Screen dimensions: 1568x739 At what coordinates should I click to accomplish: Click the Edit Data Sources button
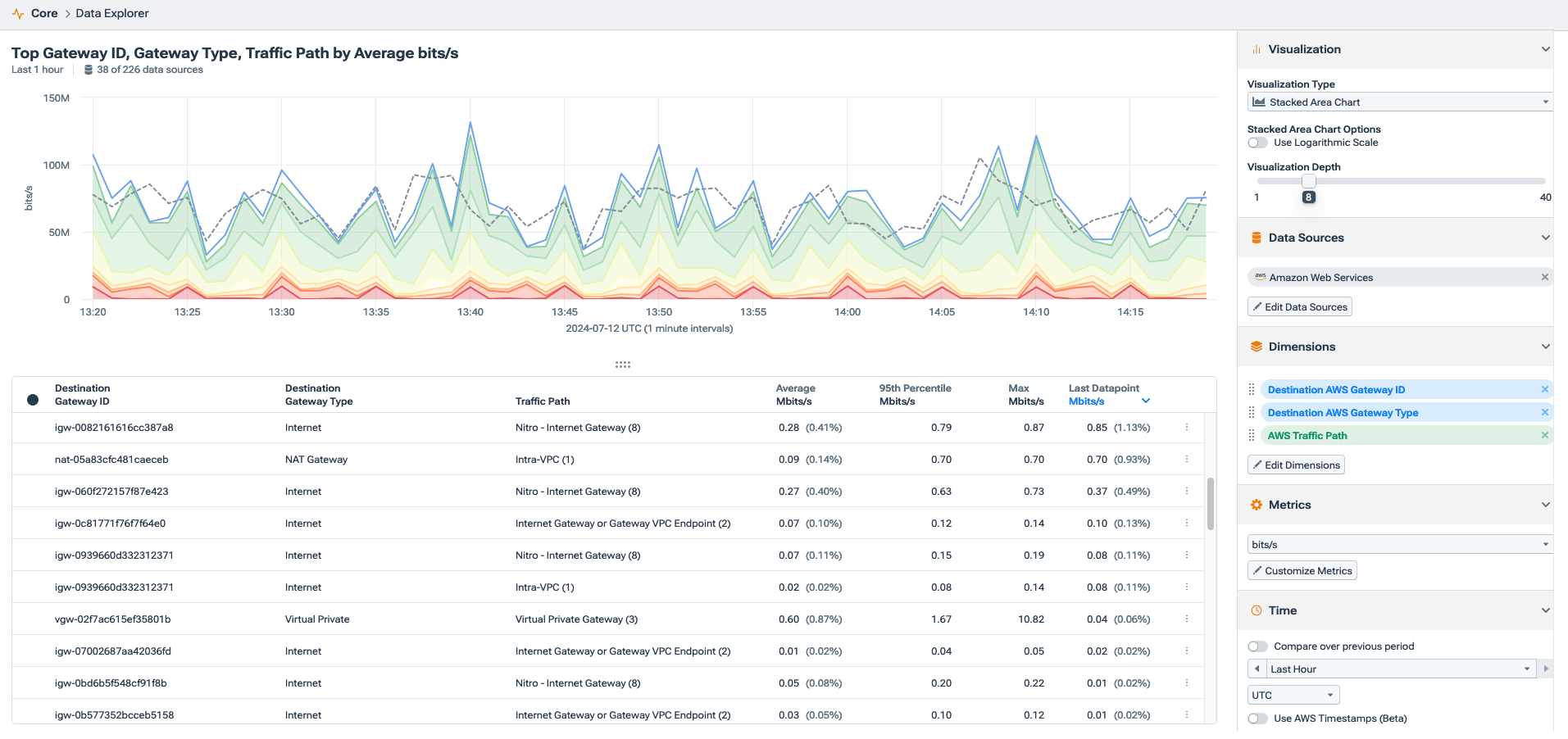[1299, 306]
